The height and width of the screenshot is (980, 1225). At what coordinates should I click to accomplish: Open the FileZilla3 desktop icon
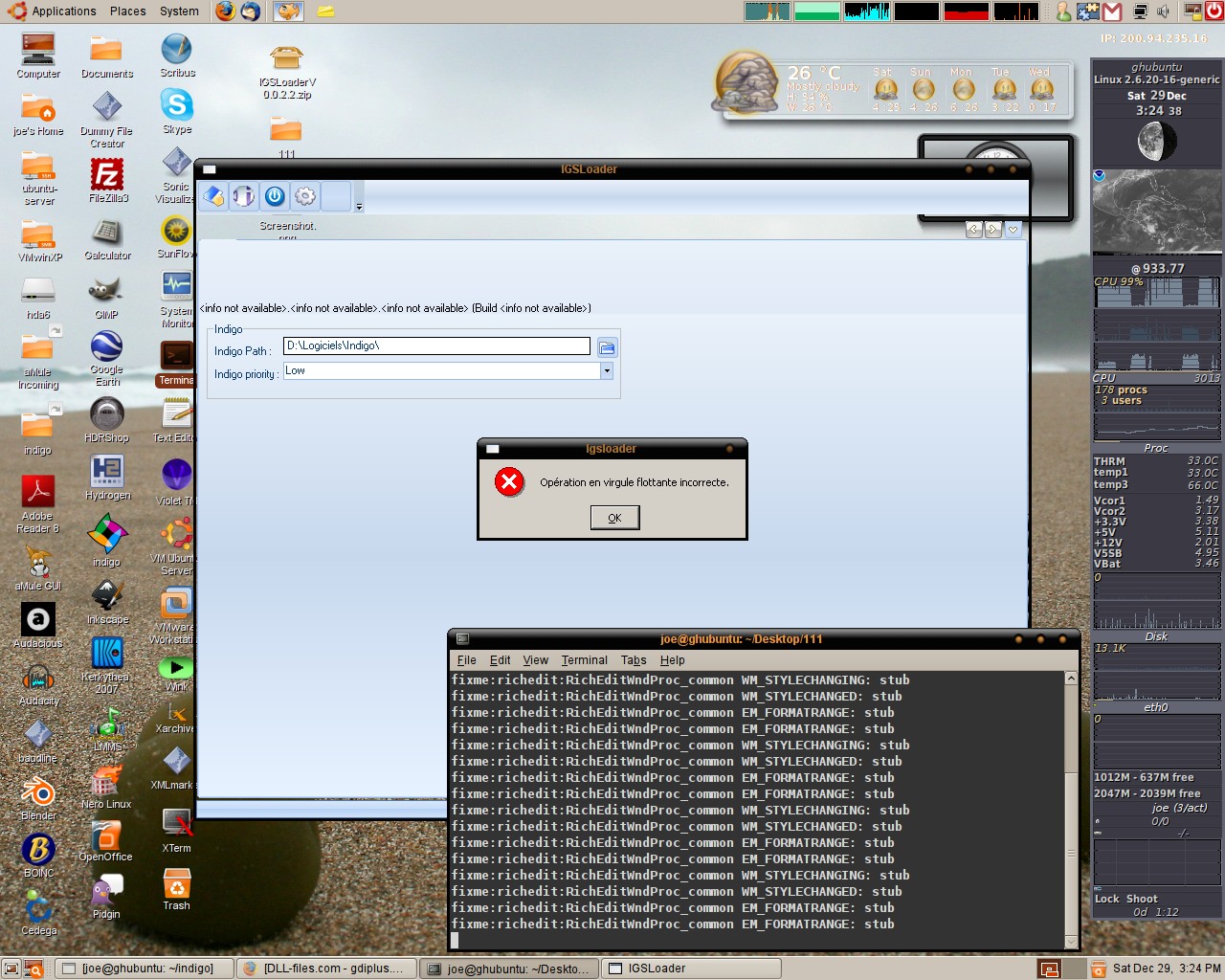[107, 175]
